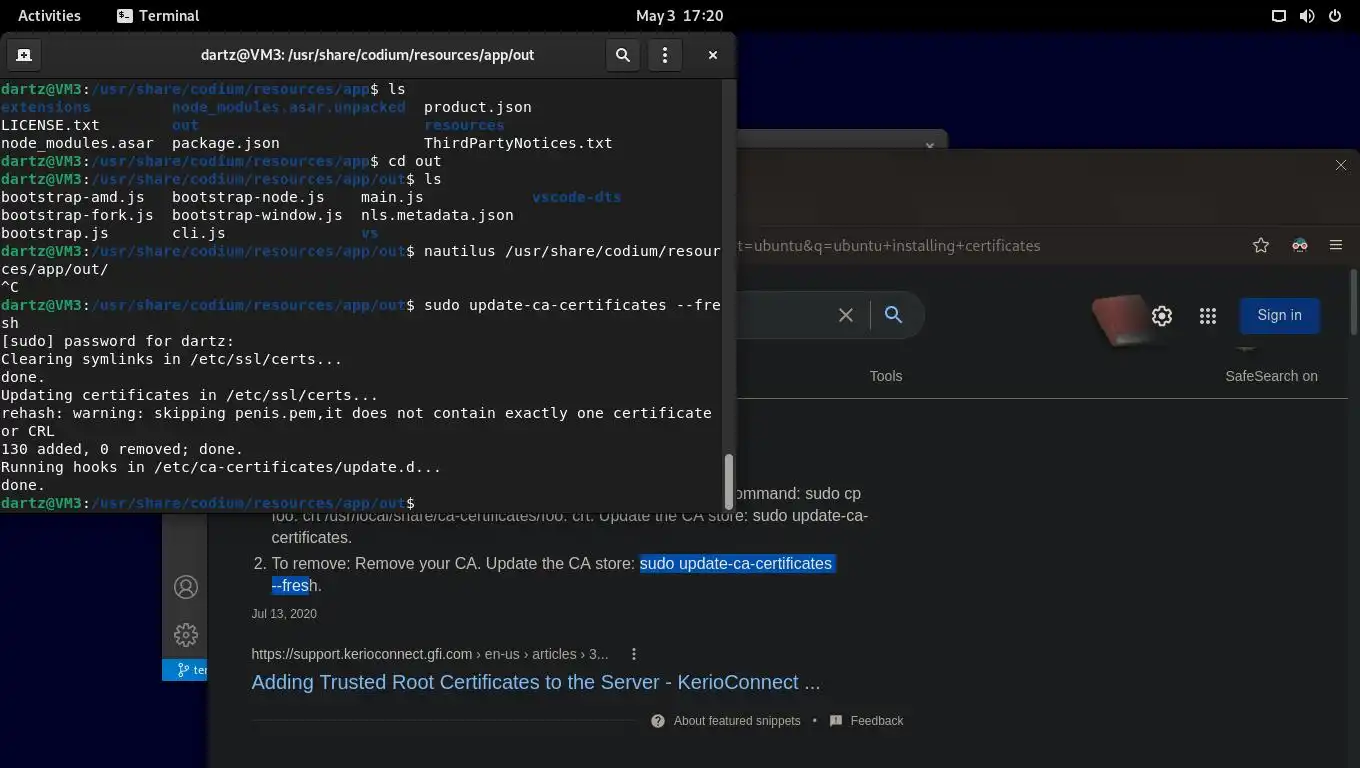Image resolution: width=1360 pixels, height=768 pixels.
Task: Click '130 added, 0 removed; done.' terminal line
Action: pyautogui.click(x=122, y=449)
